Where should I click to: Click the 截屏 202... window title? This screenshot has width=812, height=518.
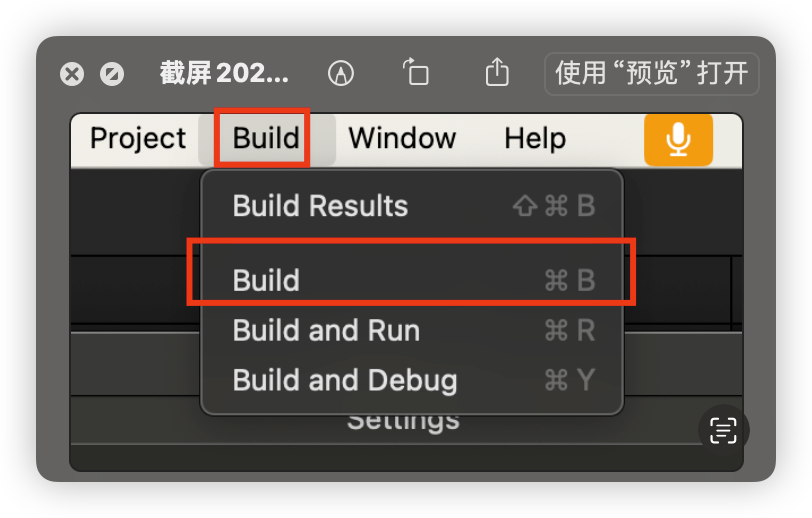point(224,73)
